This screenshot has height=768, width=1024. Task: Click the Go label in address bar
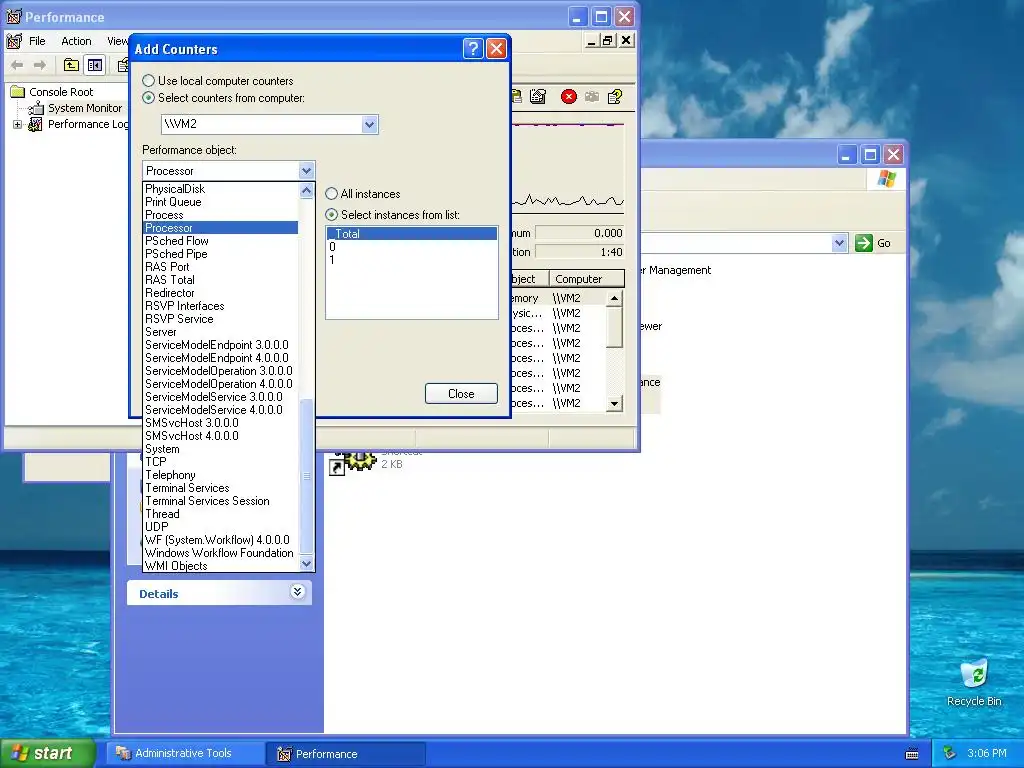coord(884,243)
